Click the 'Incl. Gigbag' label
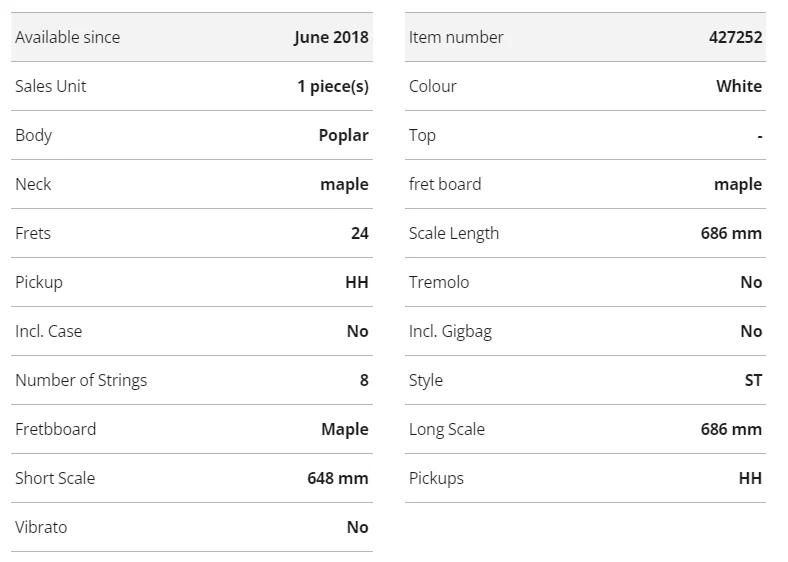The width and height of the screenshot is (788, 562). (x=450, y=331)
